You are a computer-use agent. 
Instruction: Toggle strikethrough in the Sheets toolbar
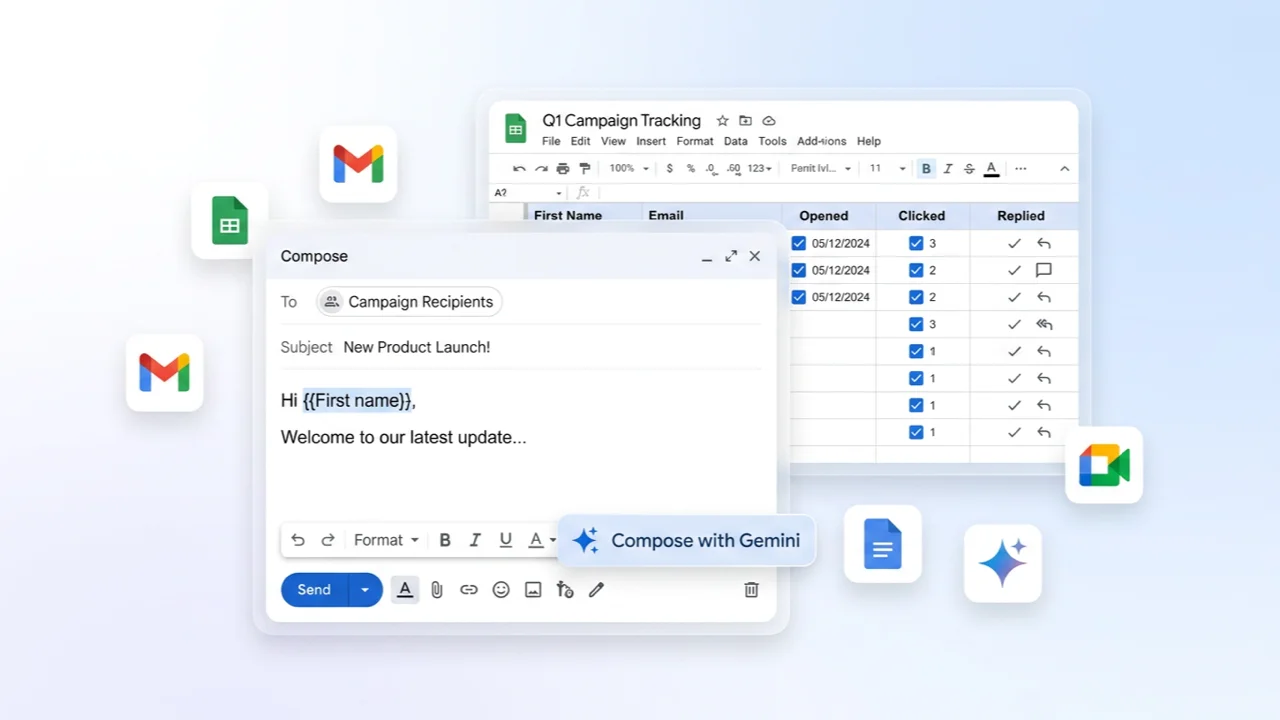(x=969, y=169)
